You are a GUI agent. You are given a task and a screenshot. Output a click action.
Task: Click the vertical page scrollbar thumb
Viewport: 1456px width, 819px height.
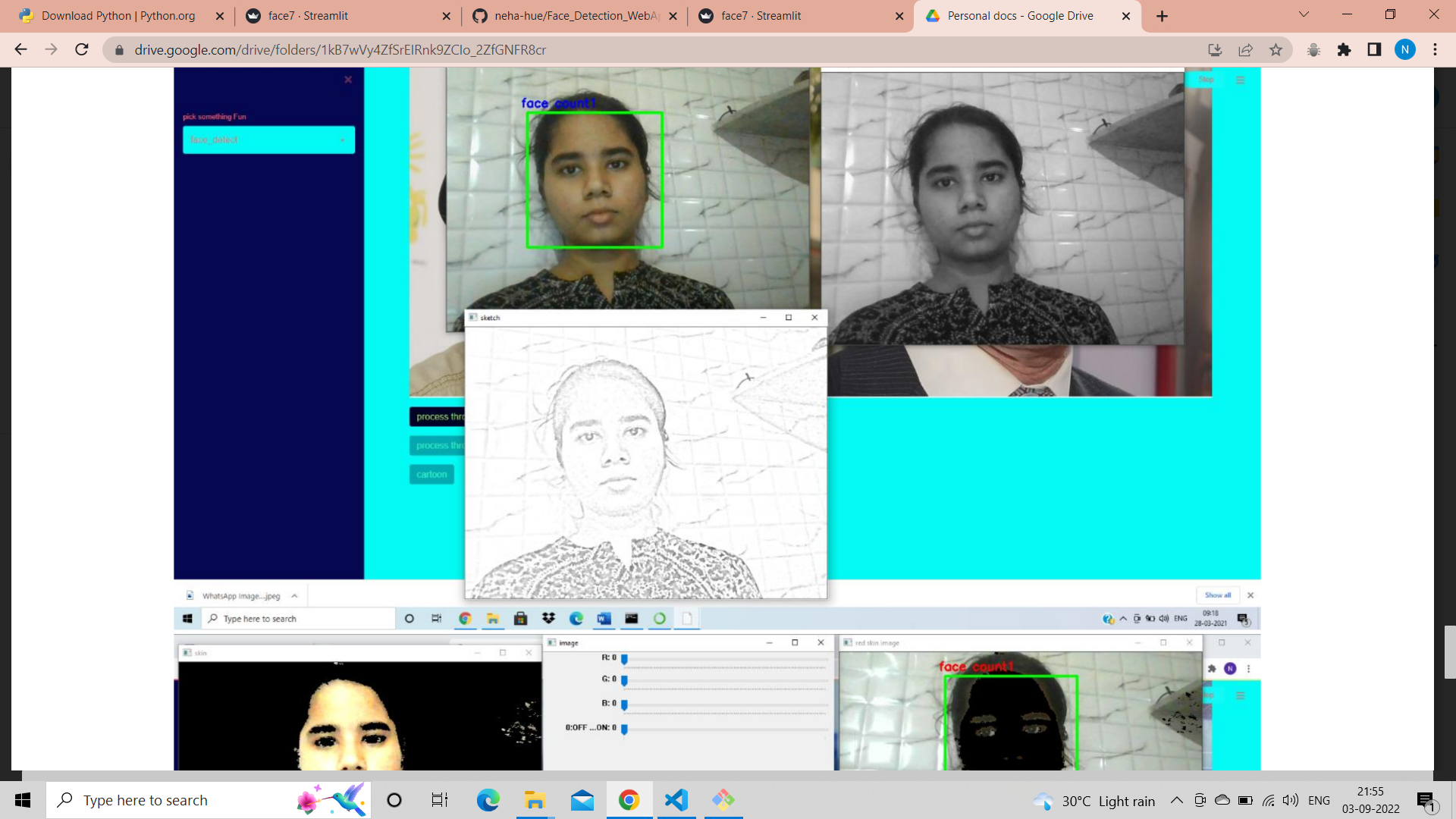1450,652
